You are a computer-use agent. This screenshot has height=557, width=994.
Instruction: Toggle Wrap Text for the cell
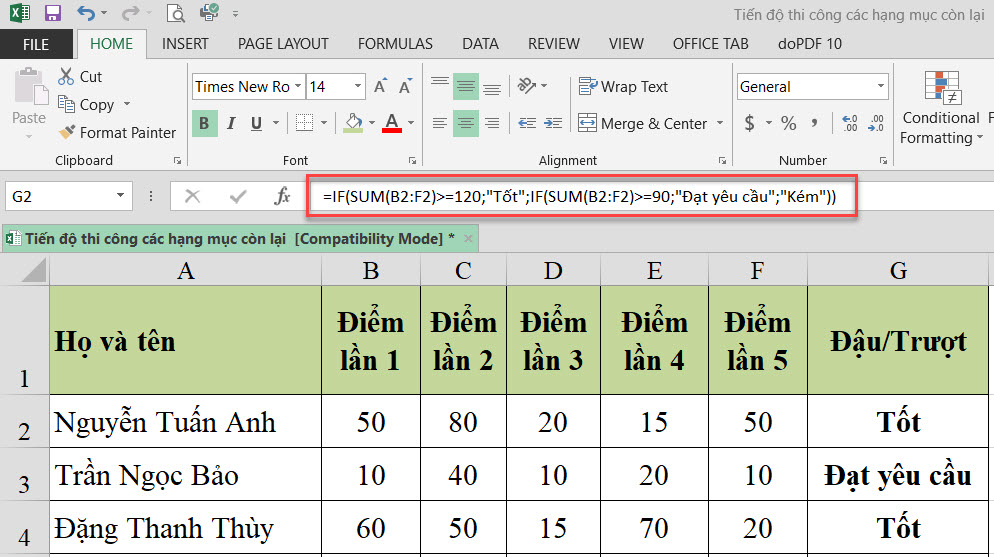[623, 87]
